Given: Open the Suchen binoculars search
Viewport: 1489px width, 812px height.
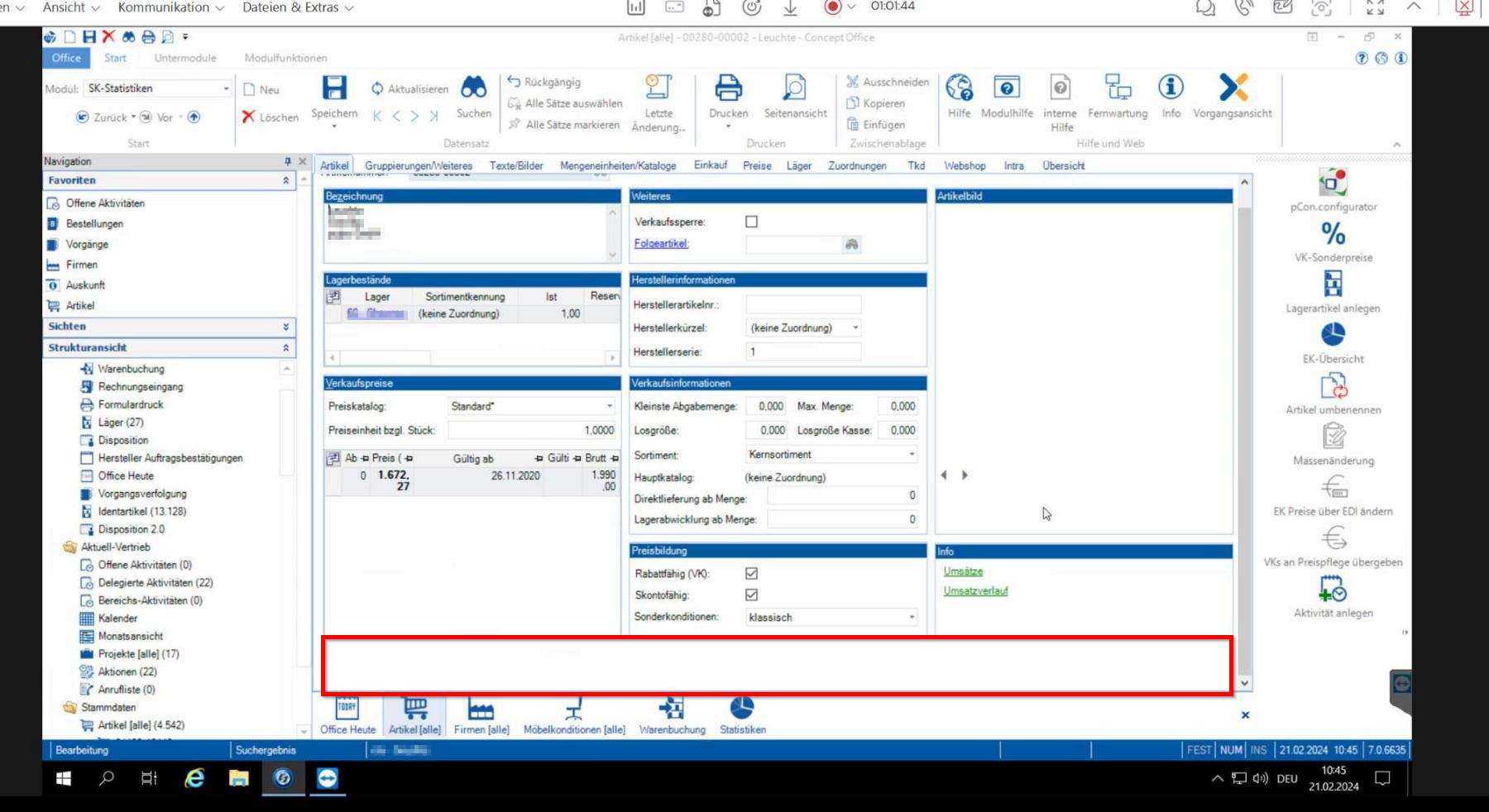Looking at the screenshot, I should click(x=474, y=88).
